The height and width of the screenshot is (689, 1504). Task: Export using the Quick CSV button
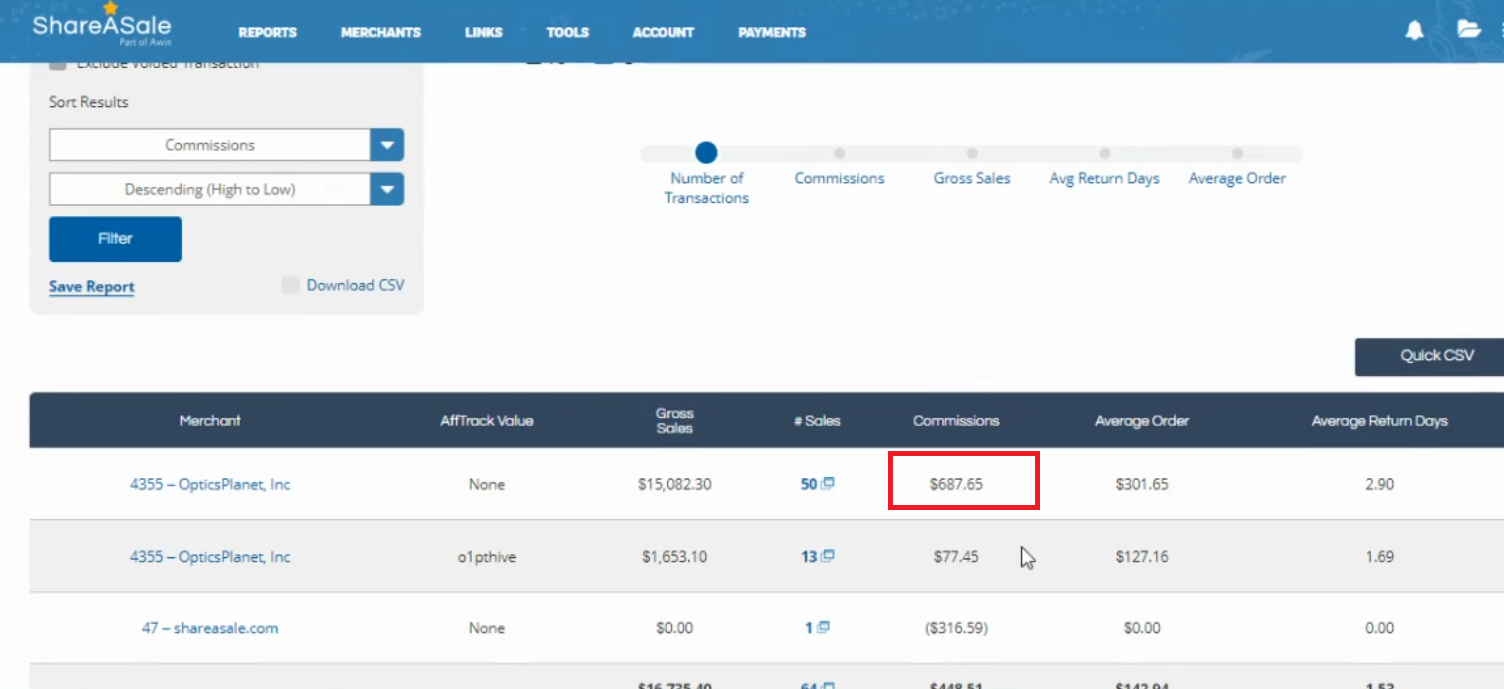[x=1430, y=356]
